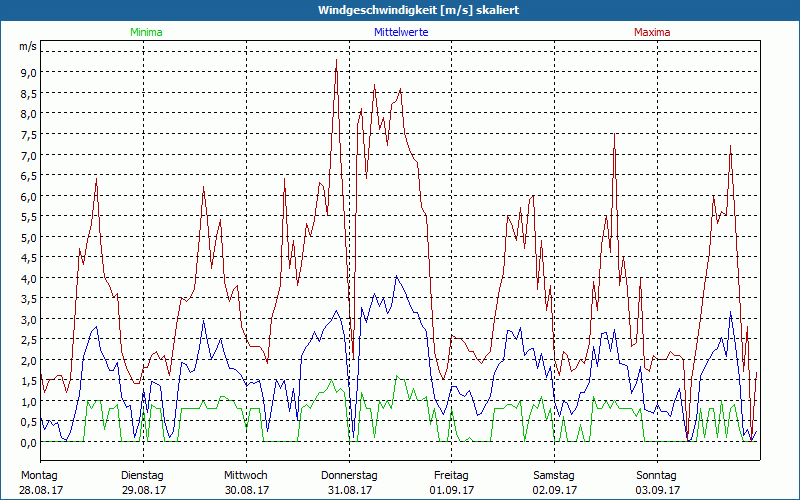This screenshot has height=500, width=800.
Task: Click the 0,5 y-axis value
Action: (x=29, y=422)
